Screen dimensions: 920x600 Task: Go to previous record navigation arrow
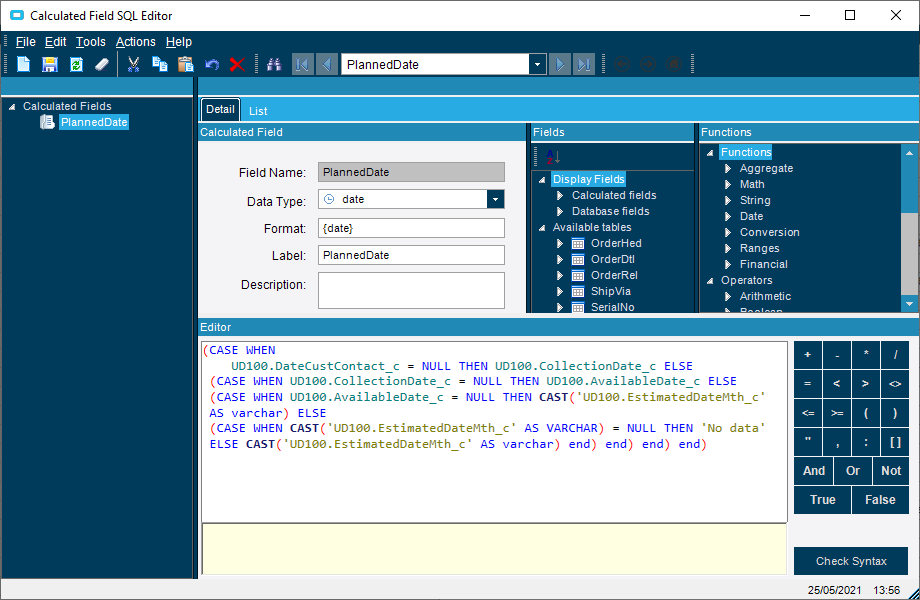click(327, 64)
